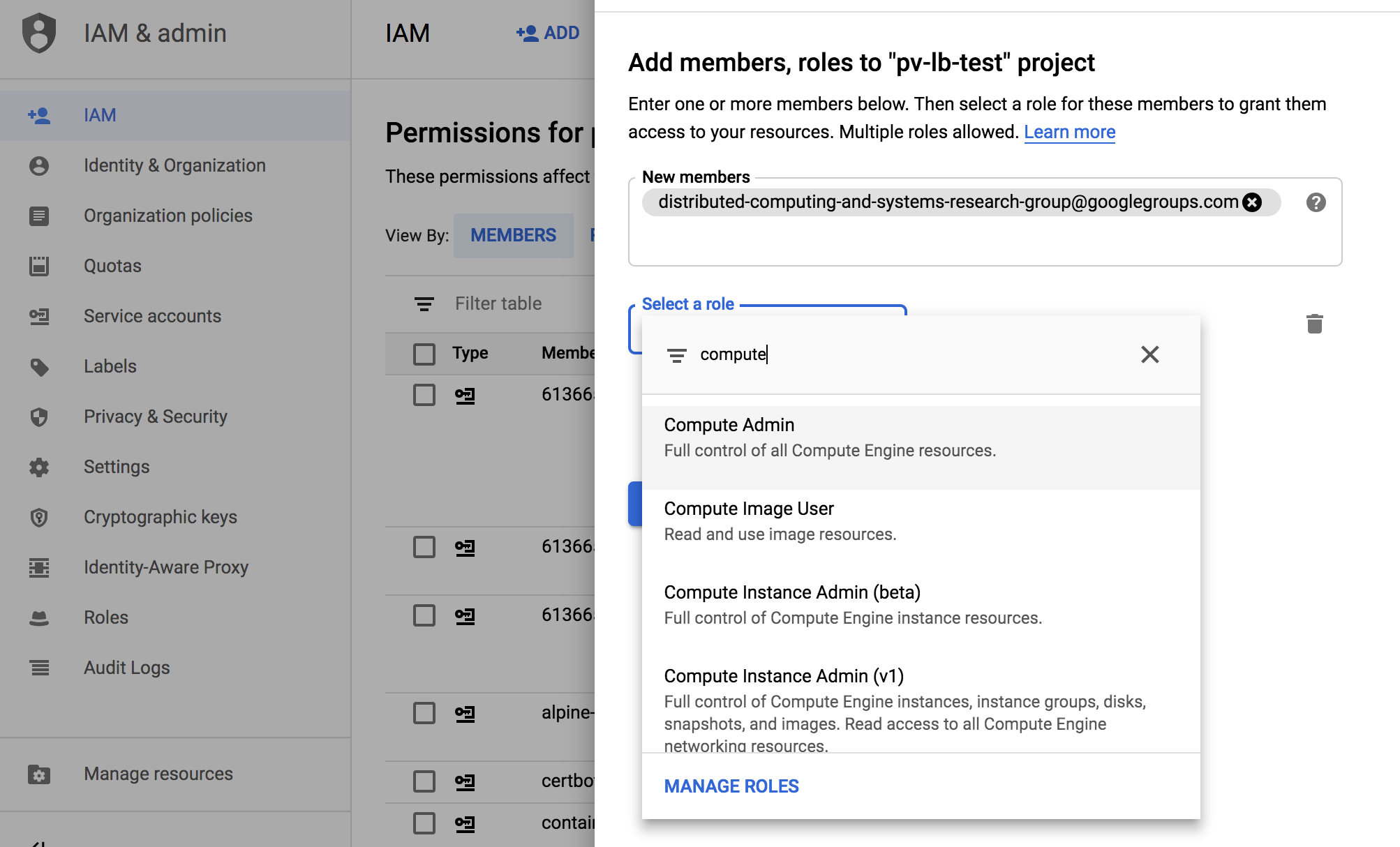Open Quotas in the sidebar
Viewport: 1400px width, 847px height.
175,266
